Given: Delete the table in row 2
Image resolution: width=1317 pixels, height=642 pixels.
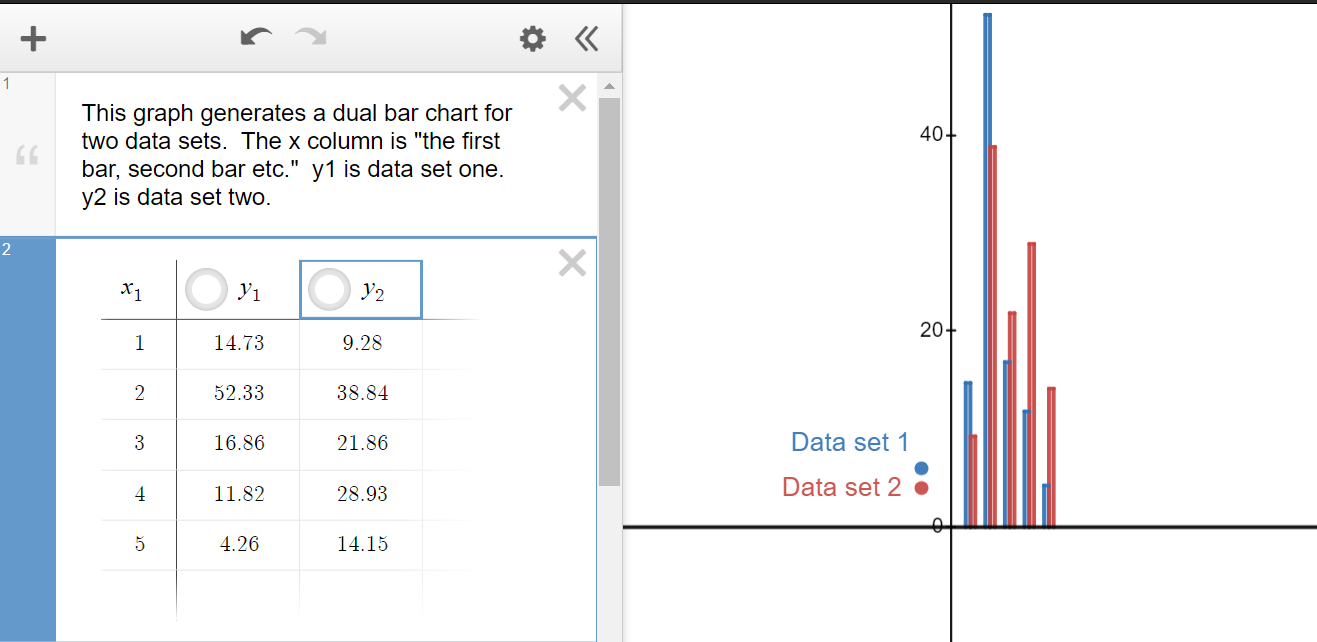Looking at the screenshot, I should 572,263.
